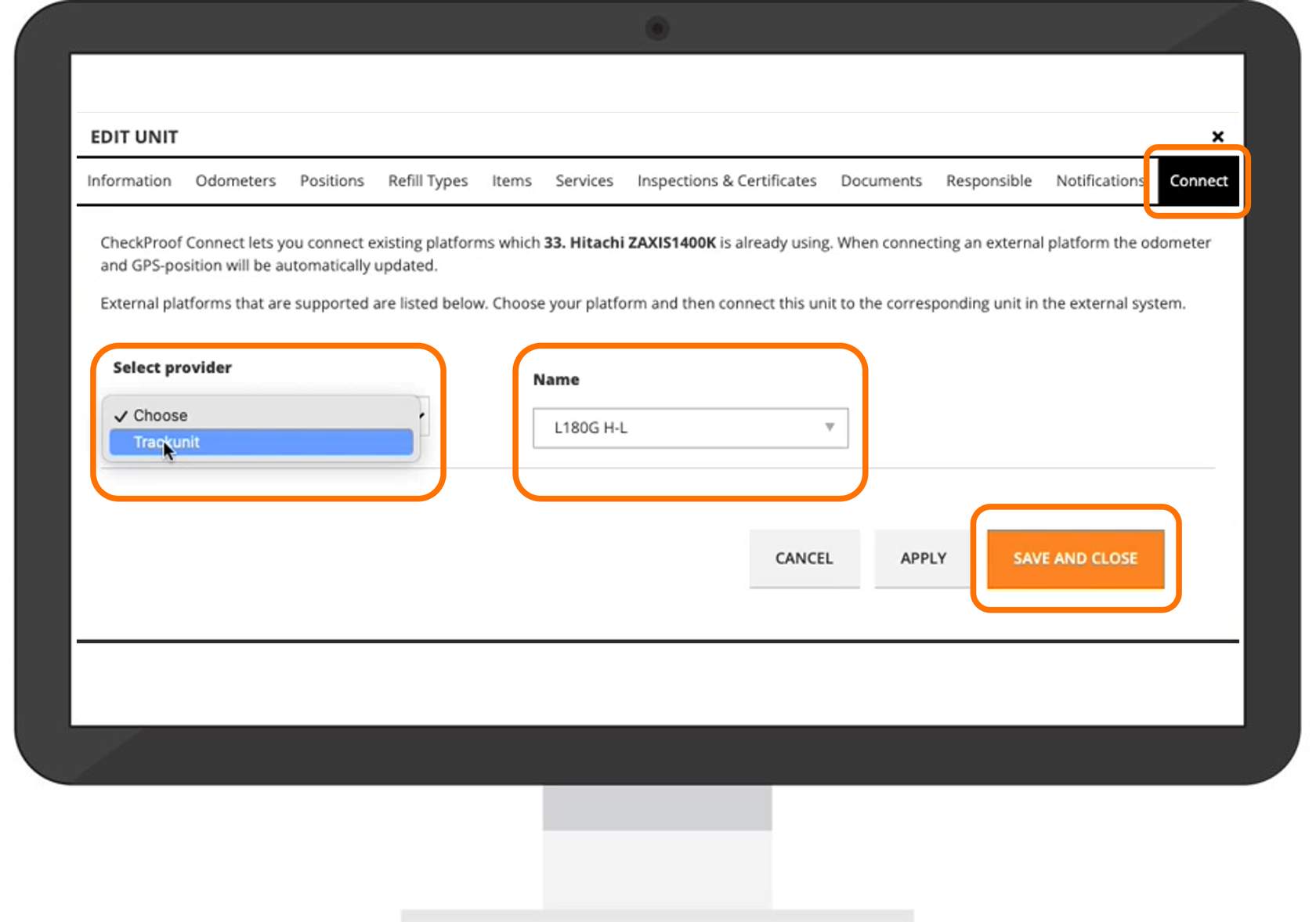Open the Information tab
The image size is (1316, 922).
[129, 181]
